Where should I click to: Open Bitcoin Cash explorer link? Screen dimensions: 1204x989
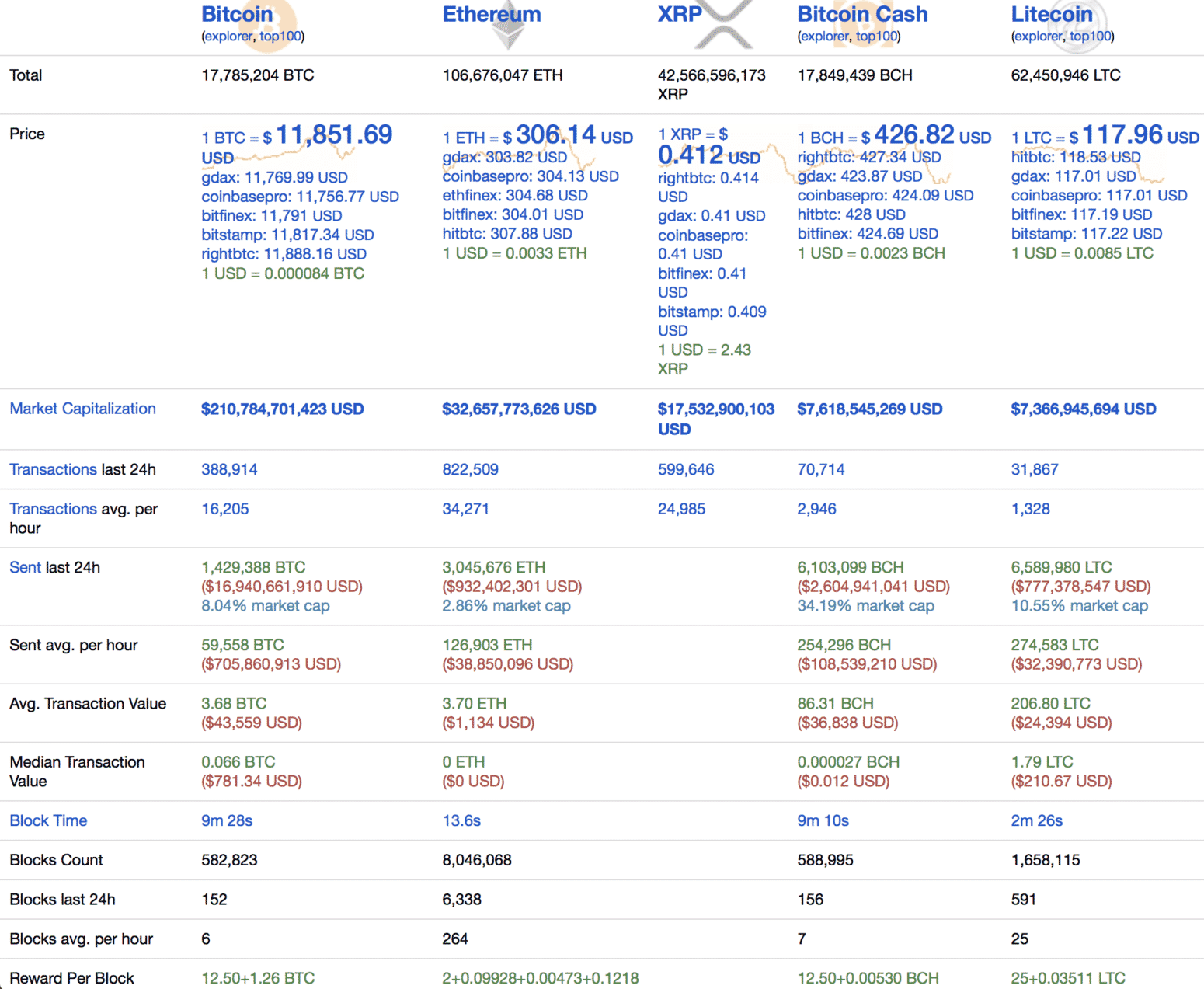pos(824,36)
